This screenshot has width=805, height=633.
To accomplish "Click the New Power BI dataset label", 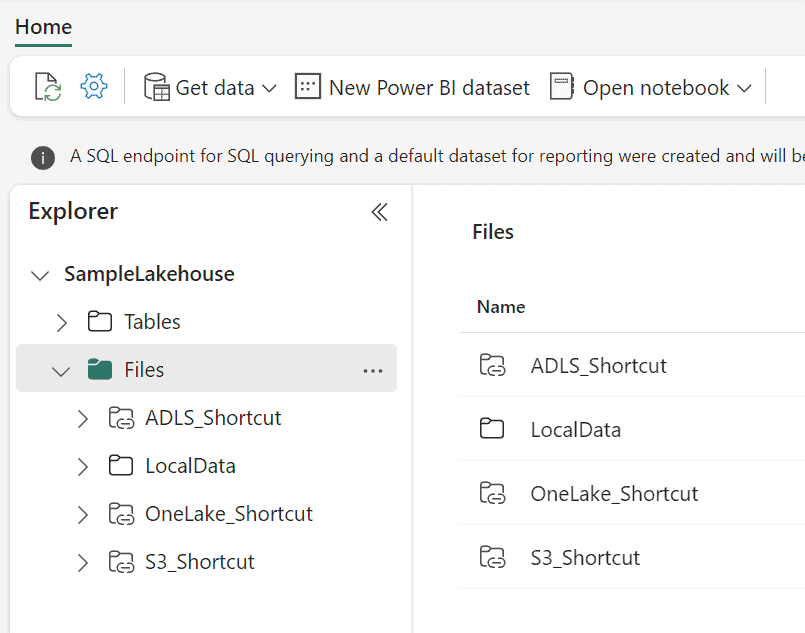I will (x=429, y=88).
